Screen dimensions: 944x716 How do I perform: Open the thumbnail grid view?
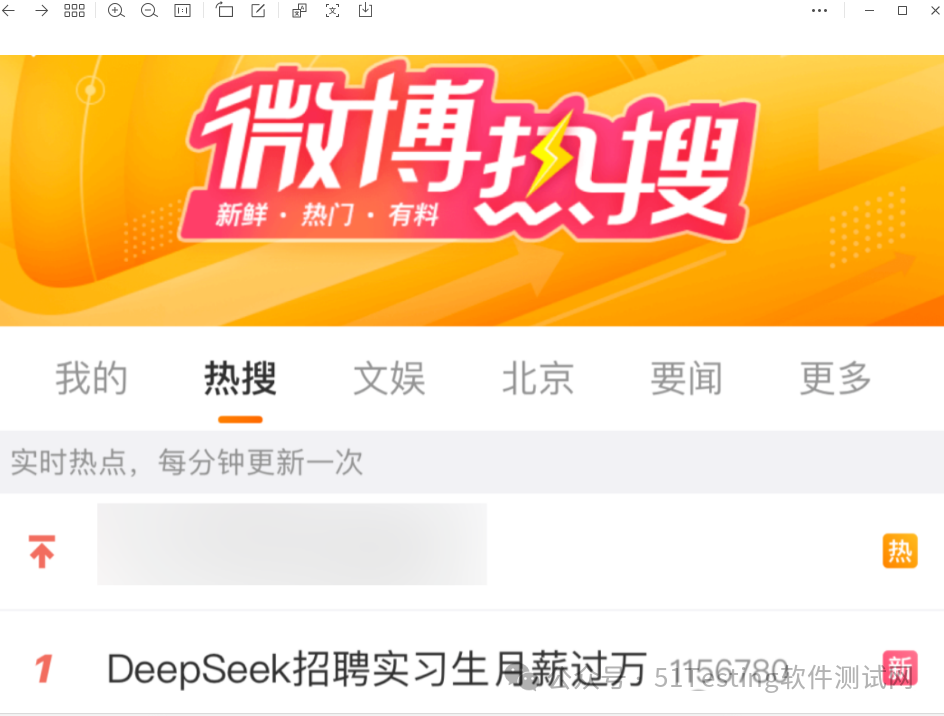[74, 10]
